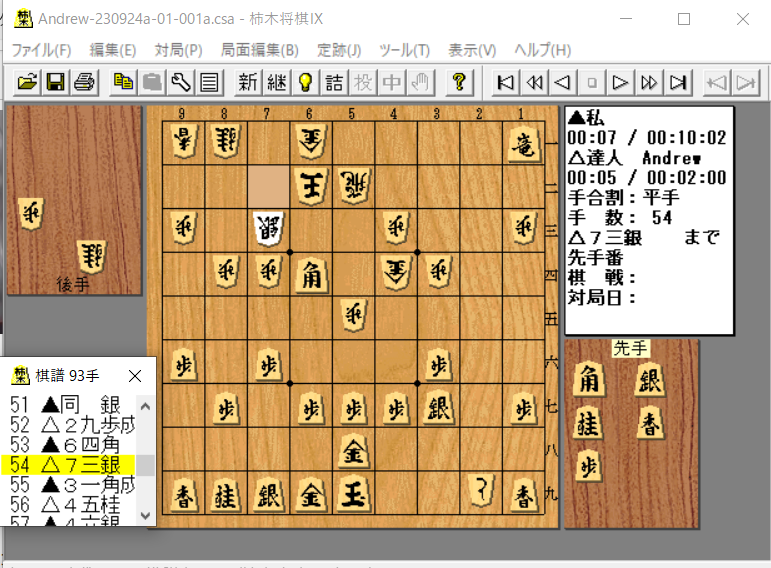The height and width of the screenshot is (568, 771).
Task: Continue the game with 継 button
Action: (x=276, y=82)
